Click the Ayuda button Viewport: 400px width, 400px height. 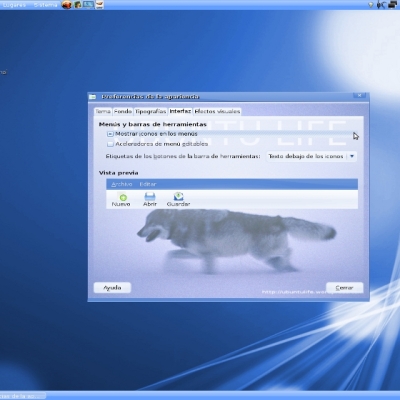(112, 288)
